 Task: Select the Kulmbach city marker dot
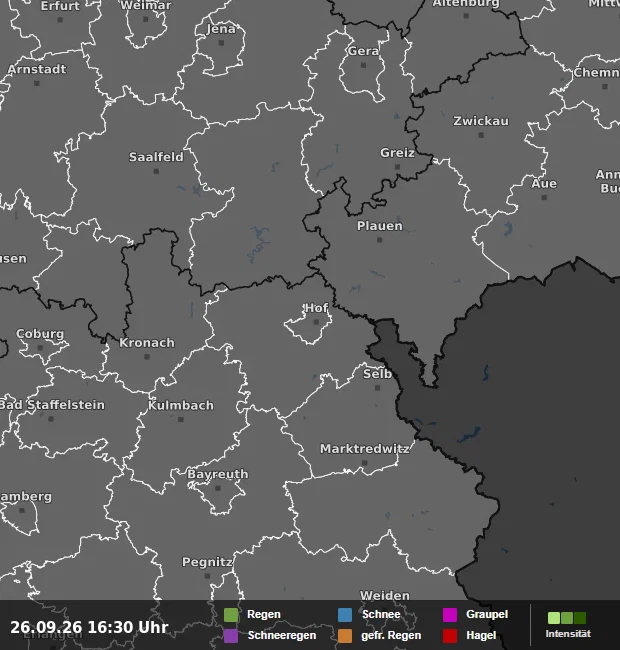[181, 420]
